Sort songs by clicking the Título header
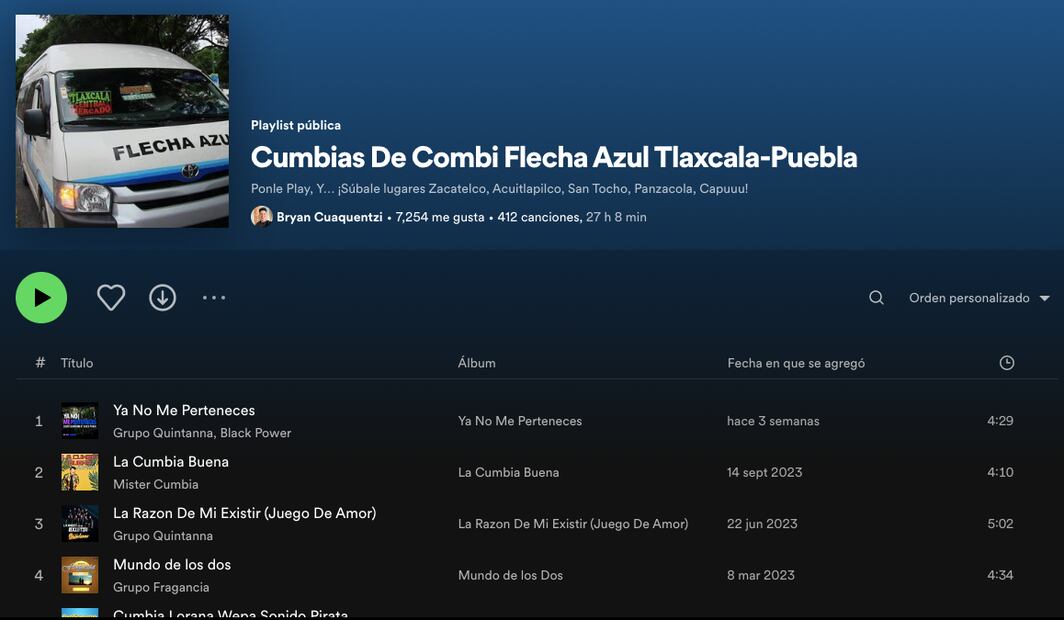The image size is (1064, 620). (x=77, y=362)
